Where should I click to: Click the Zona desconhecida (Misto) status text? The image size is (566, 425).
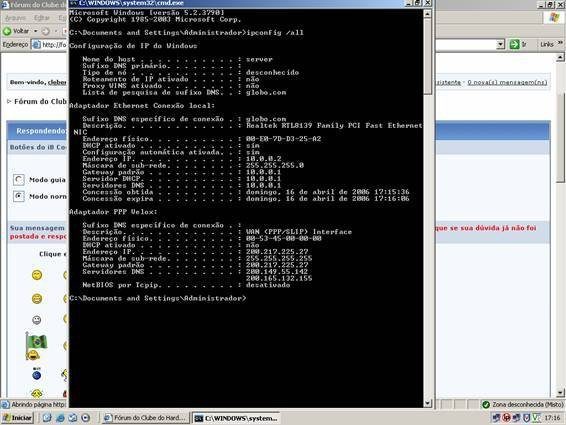coord(527,404)
